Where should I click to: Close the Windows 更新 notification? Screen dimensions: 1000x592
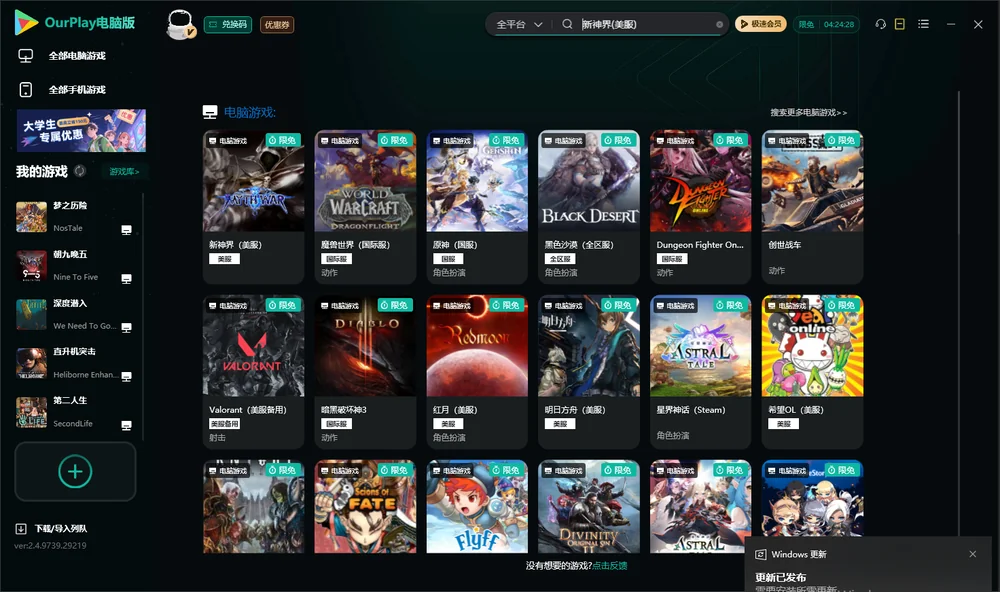973,554
